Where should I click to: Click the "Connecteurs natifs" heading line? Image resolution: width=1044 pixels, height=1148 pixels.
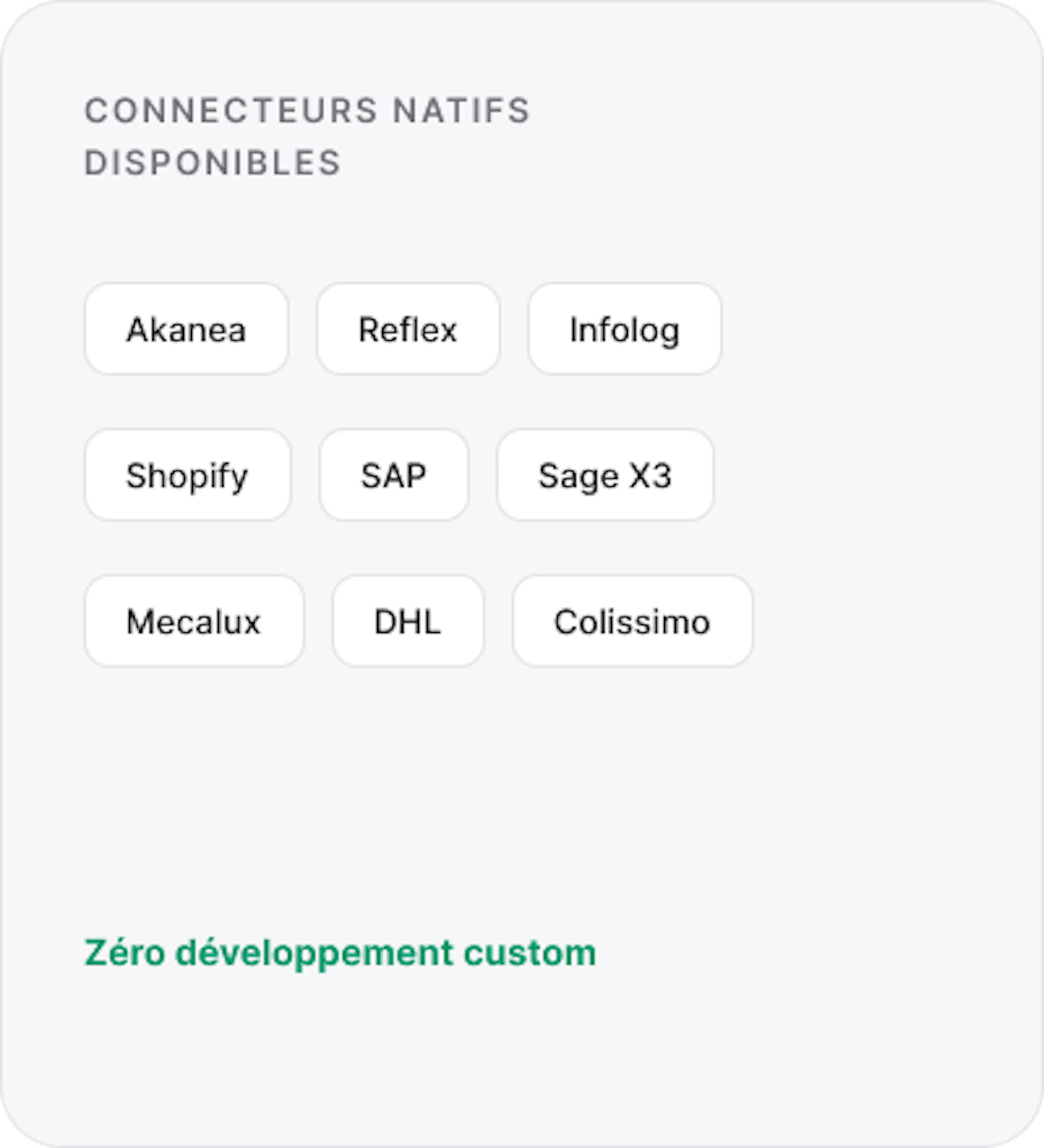pos(308,110)
